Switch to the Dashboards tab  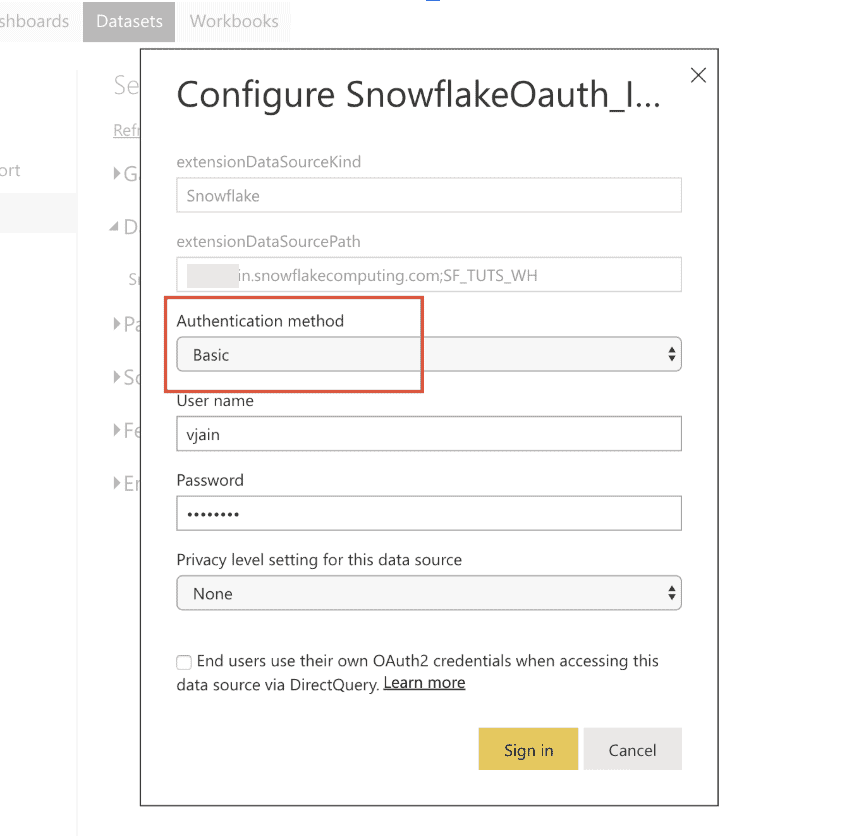(35, 21)
